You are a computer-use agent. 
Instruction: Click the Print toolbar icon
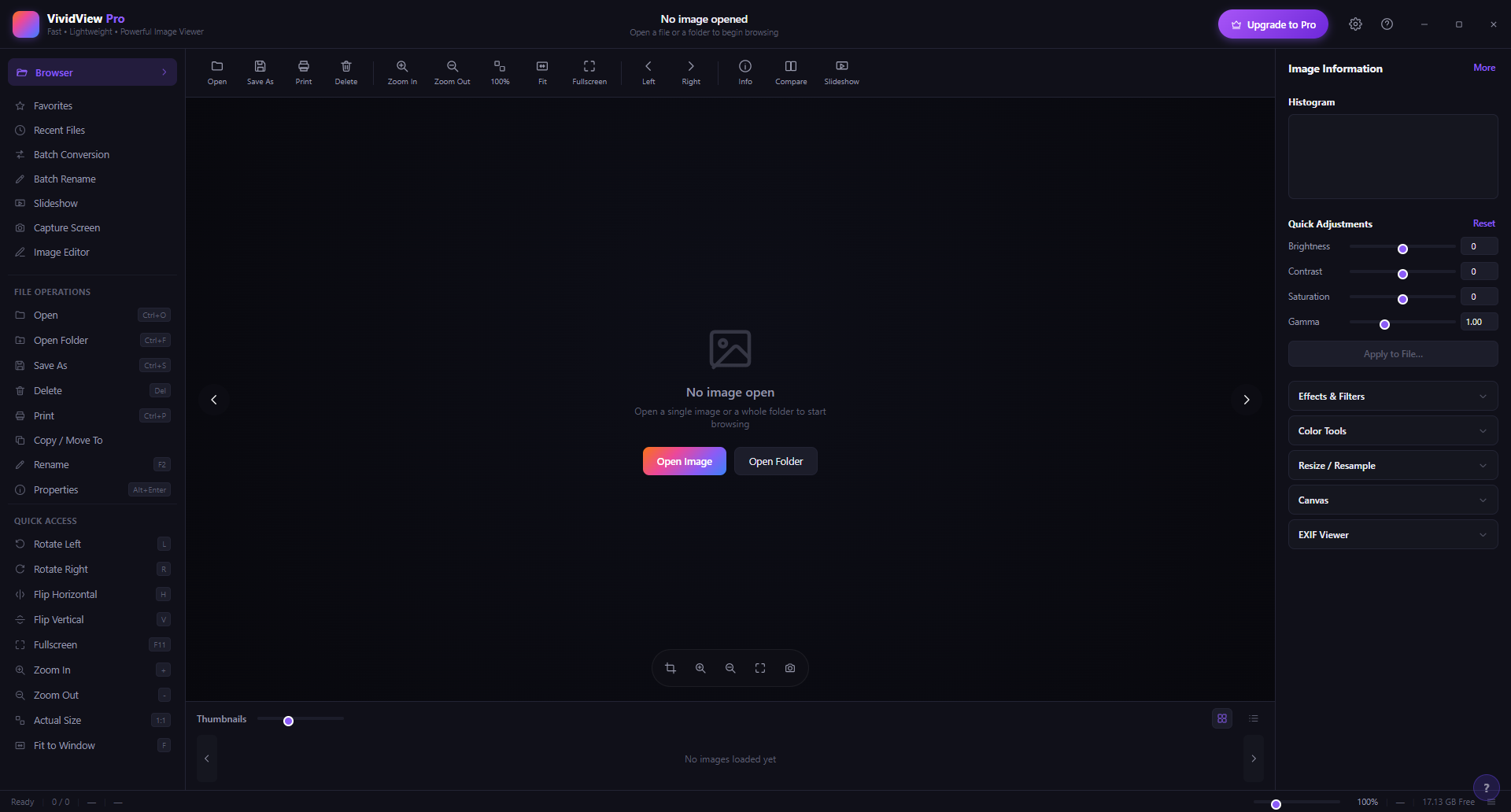304,72
